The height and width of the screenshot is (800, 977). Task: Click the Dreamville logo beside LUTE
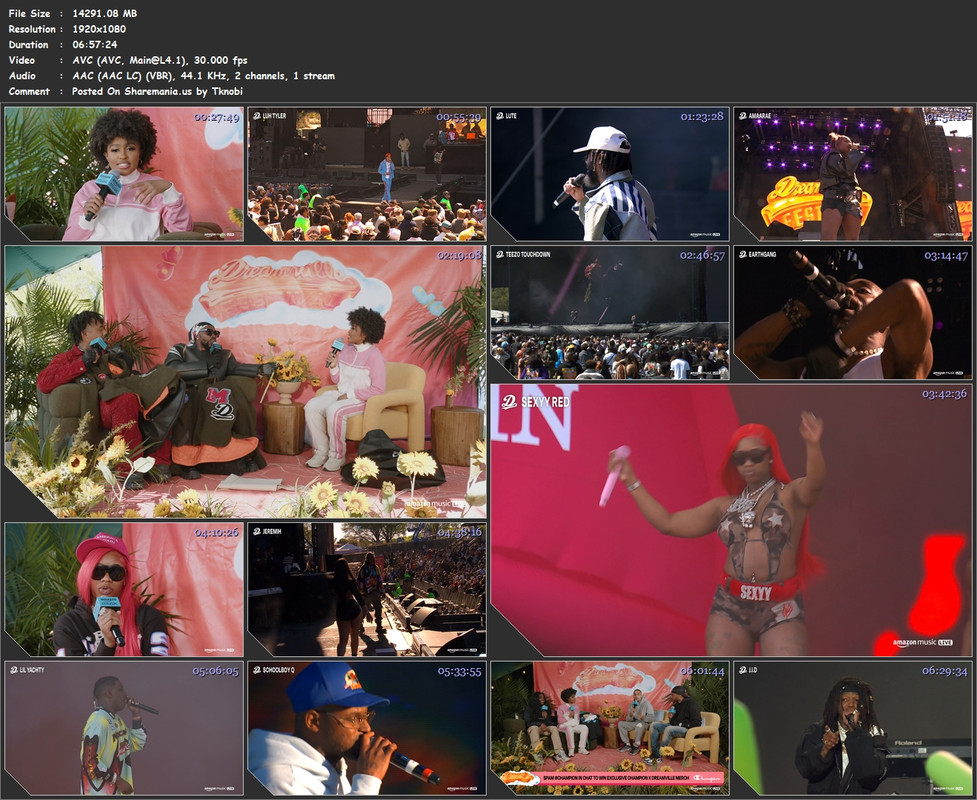tap(500, 116)
